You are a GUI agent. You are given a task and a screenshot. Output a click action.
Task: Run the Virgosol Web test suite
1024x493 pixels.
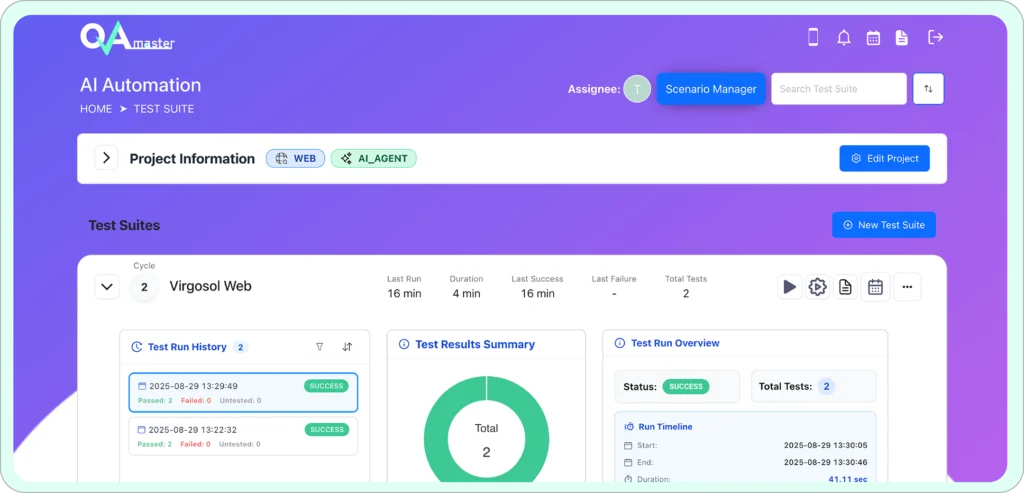click(790, 287)
